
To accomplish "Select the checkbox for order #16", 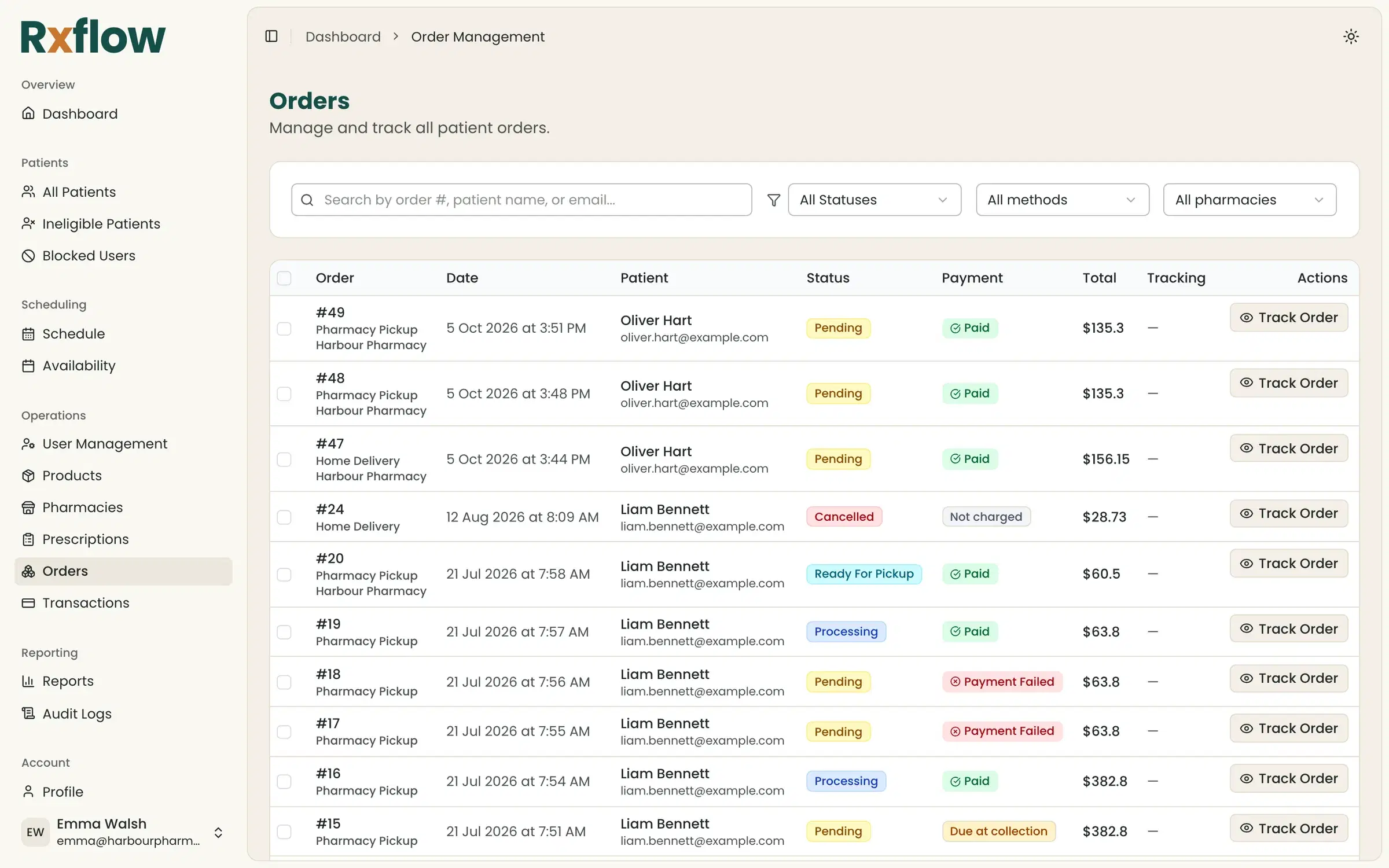I will pos(284,781).
